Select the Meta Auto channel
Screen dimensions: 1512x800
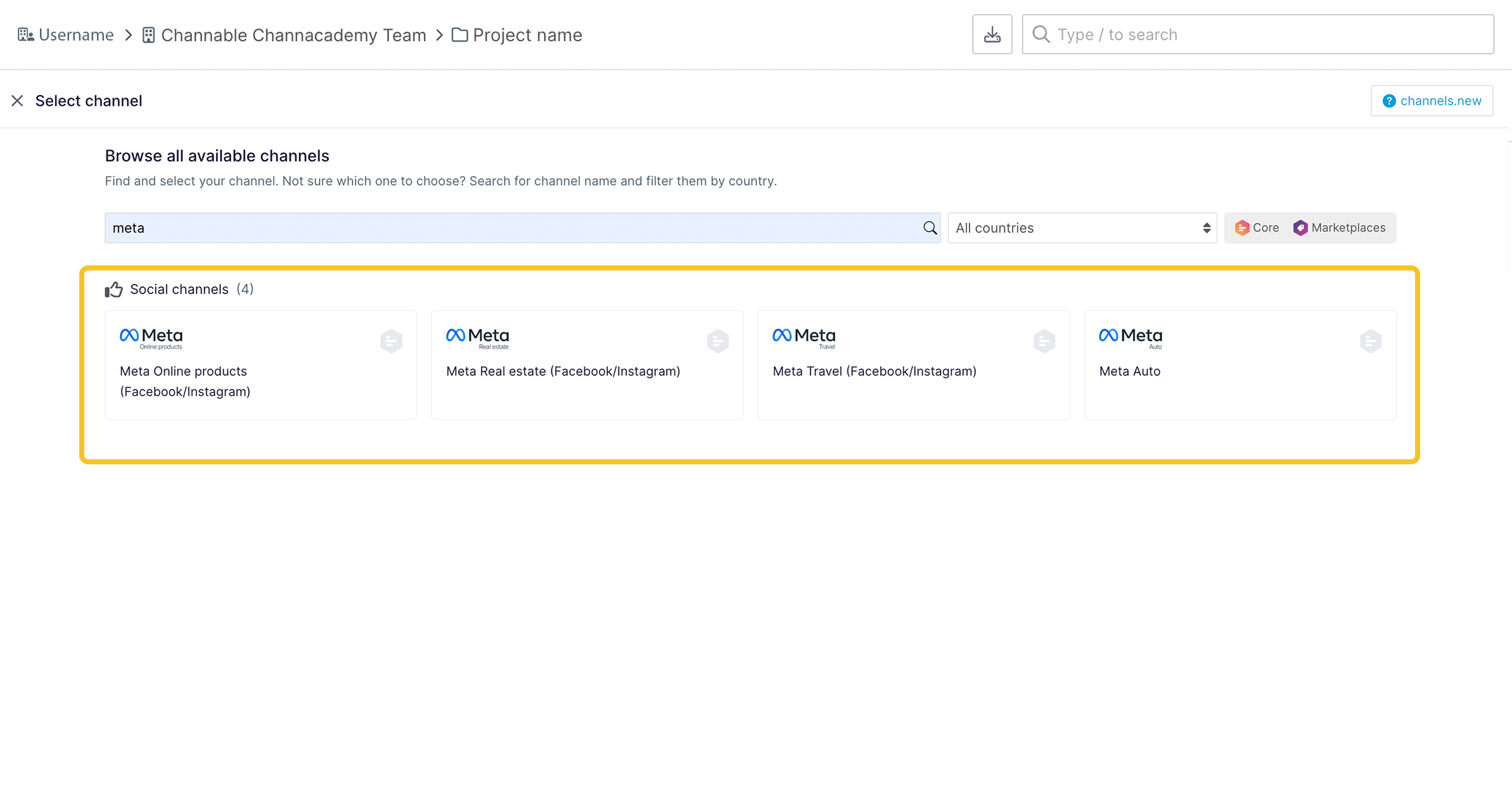(x=1240, y=365)
